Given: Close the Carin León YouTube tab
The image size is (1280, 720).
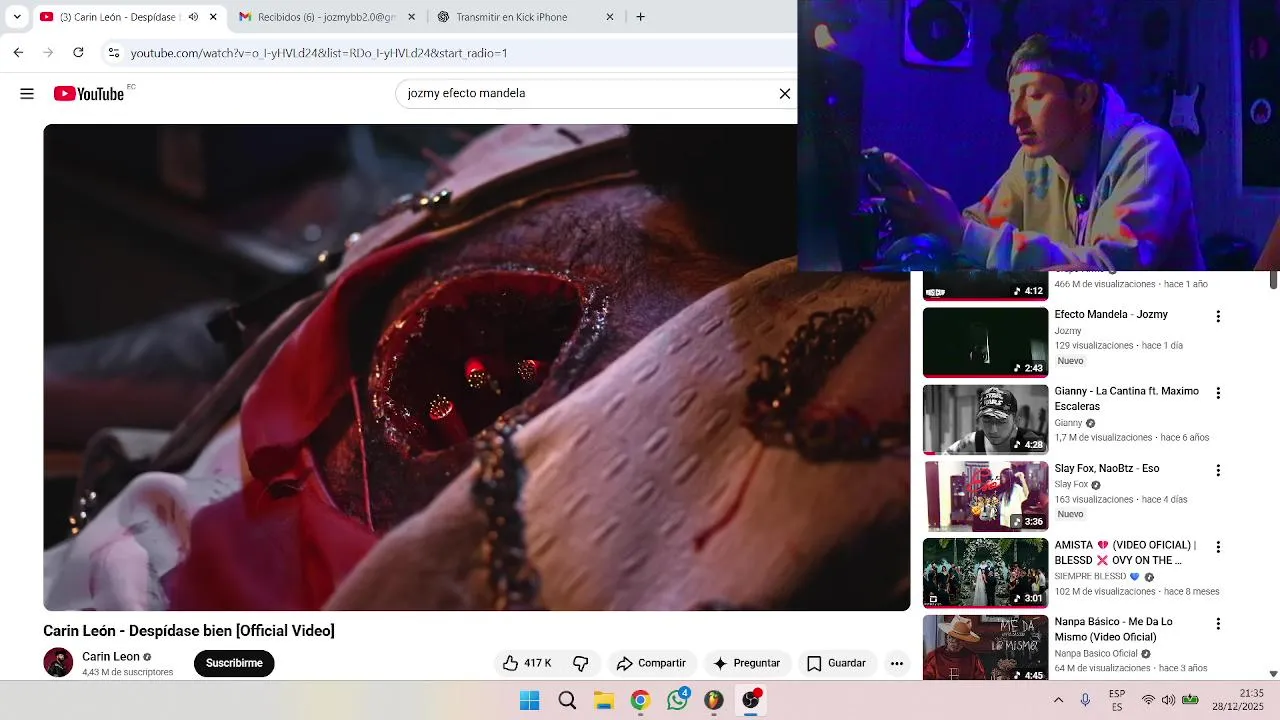Looking at the screenshot, I should (x=213, y=17).
